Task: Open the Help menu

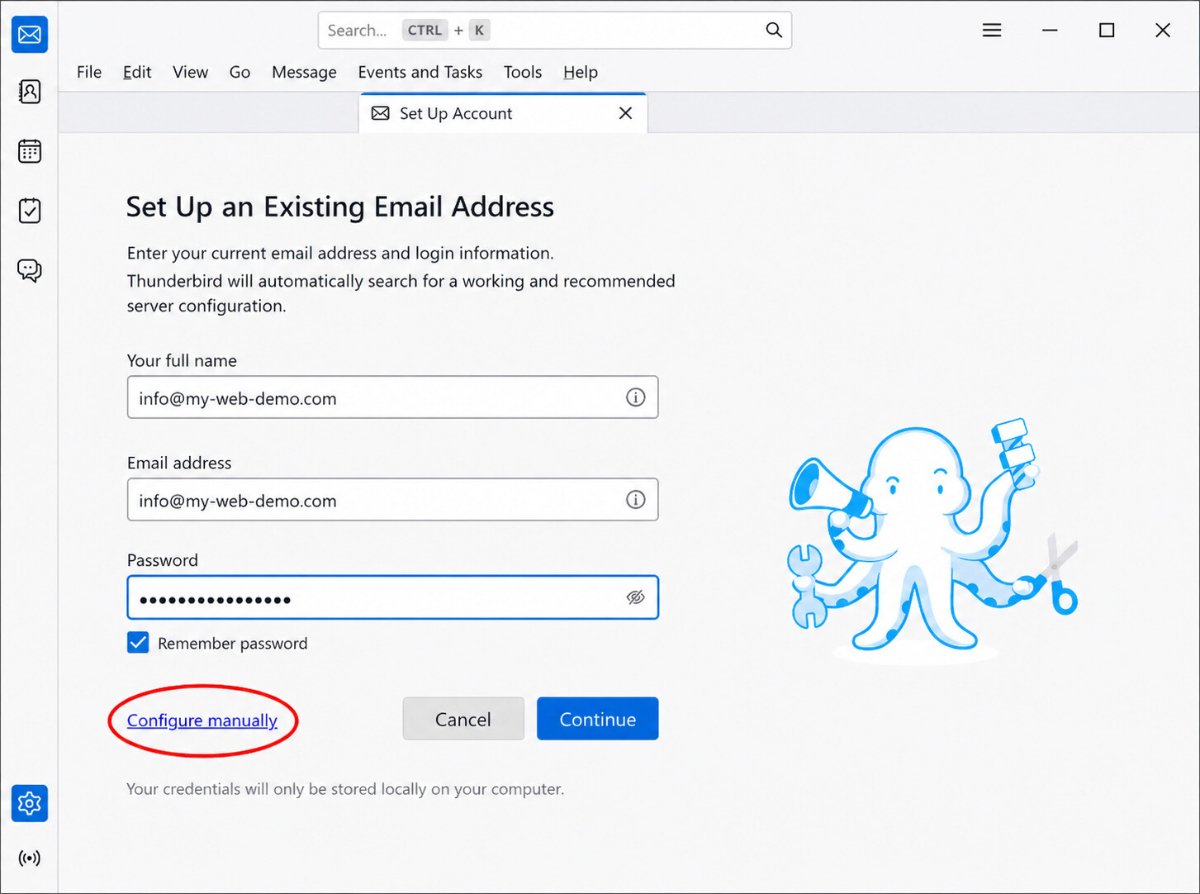Action: 580,72
